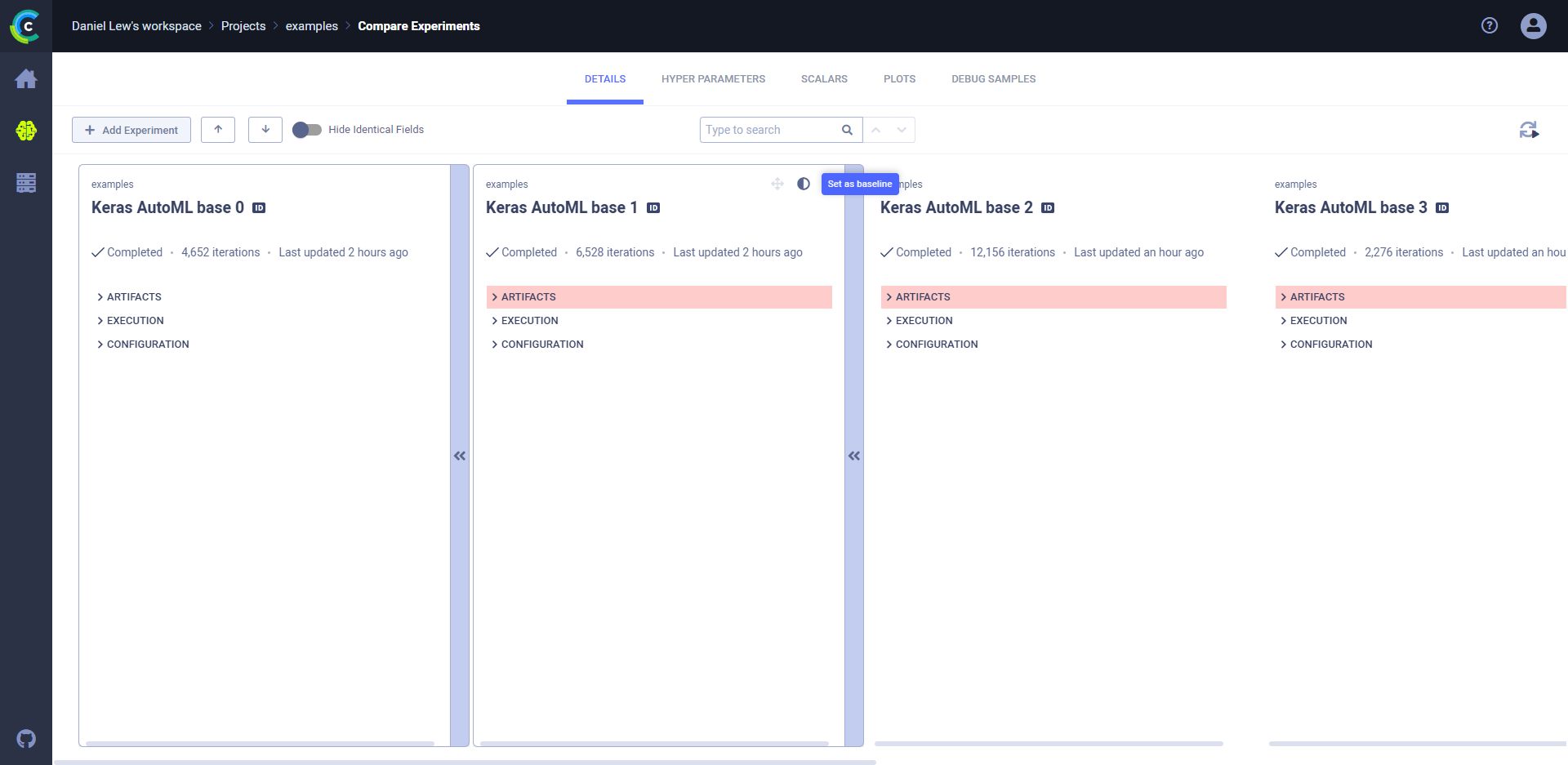Toggle the Hide Identical Fields switch
Viewport: 1568px width, 765px height.
307,130
